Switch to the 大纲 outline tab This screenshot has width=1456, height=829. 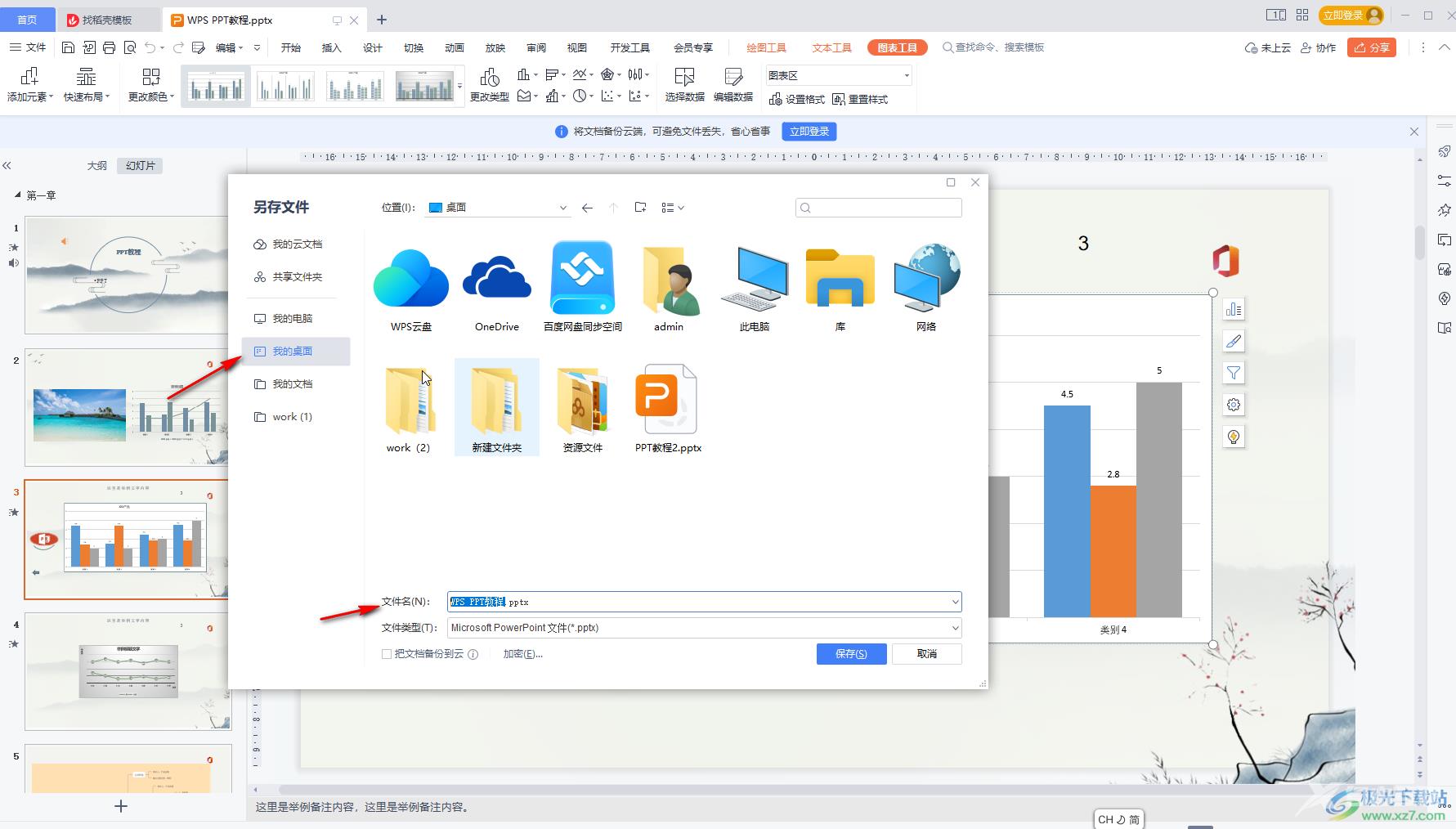(x=97, y=165)
